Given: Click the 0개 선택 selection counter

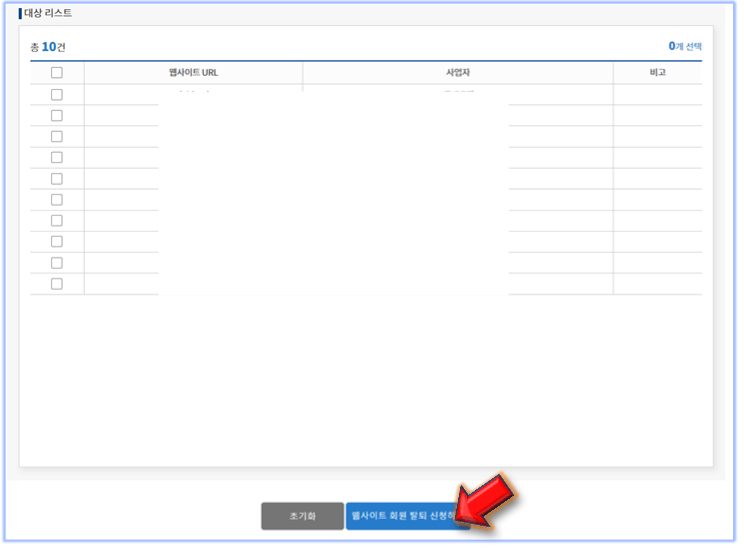Looking at the screenshot, I should 685,46.
